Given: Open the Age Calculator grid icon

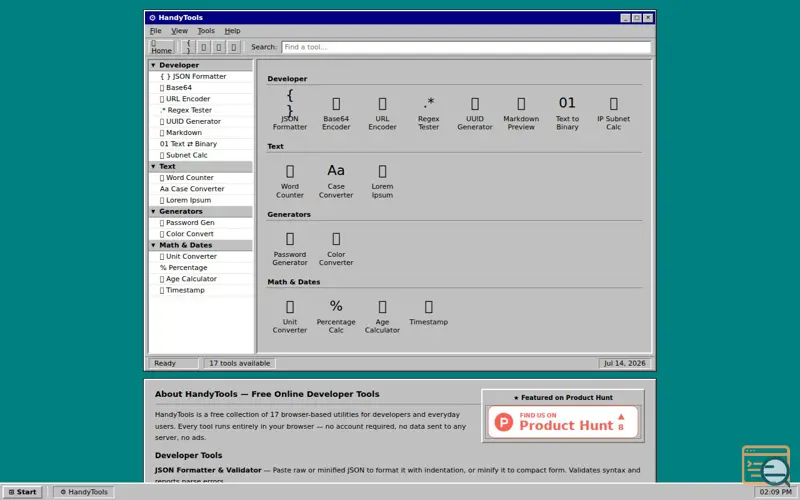Looking at the screenshot, I should point(382,316).
